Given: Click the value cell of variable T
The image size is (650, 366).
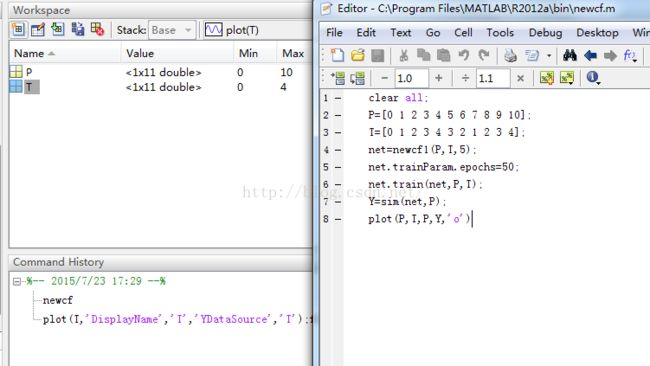Looking at the screenshot, I should pyautogui.click(x=163, y=87).
